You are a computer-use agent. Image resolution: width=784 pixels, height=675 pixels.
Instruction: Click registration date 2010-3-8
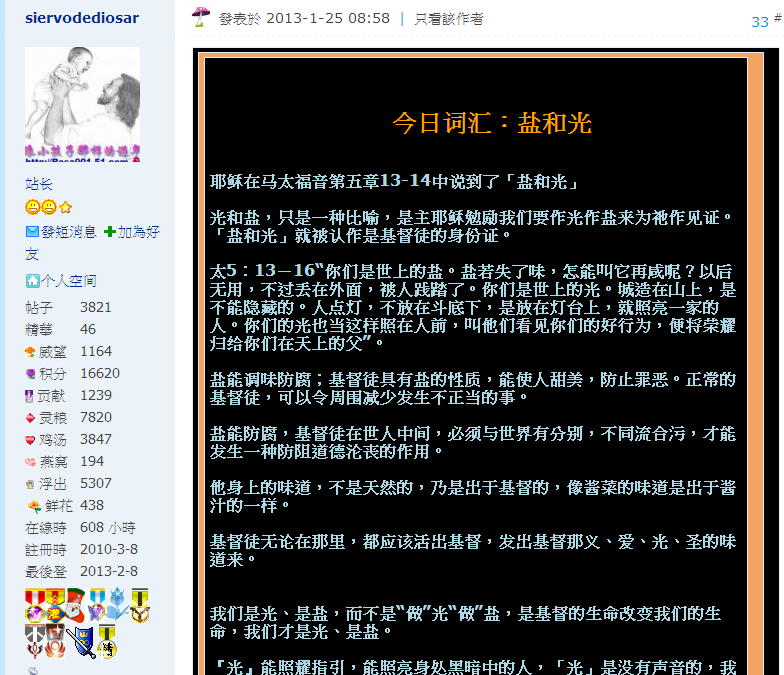[108, 549]
